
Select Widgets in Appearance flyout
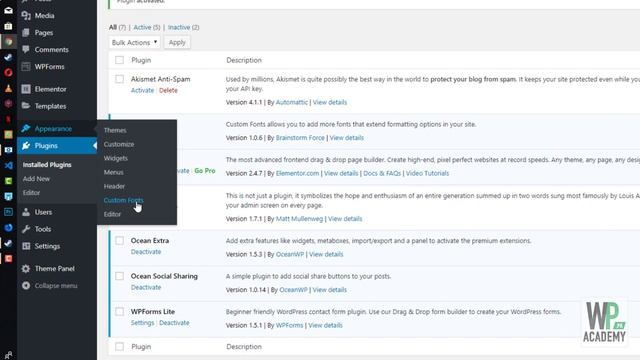pyautogui.click(x=116, y=158)
